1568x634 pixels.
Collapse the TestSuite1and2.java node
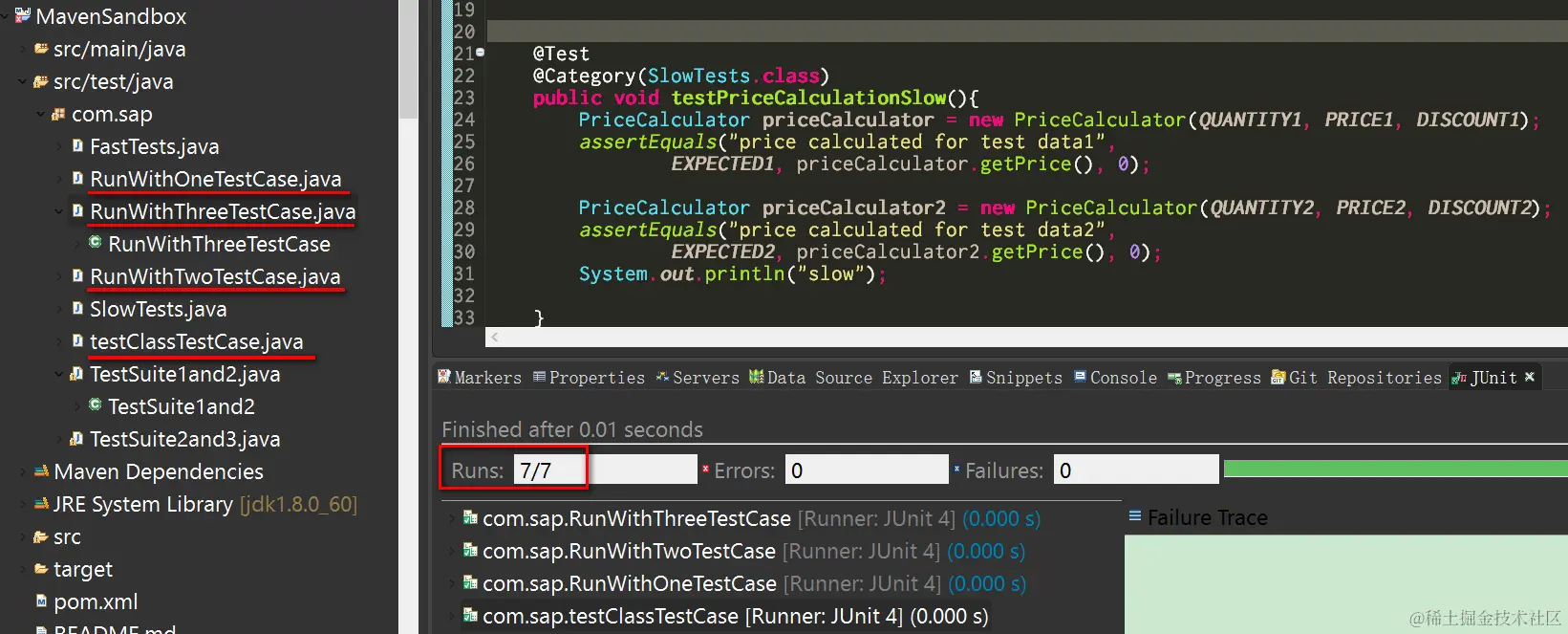59,374
